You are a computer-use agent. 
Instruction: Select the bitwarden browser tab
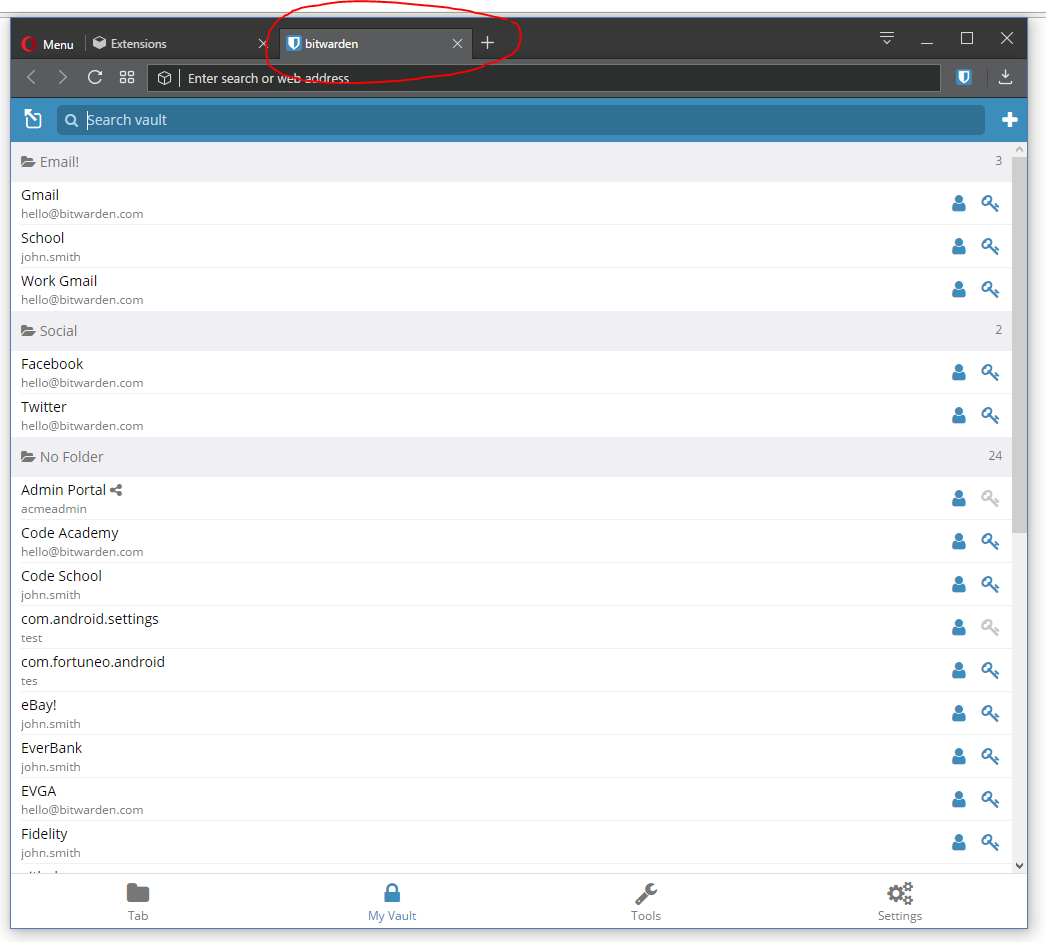pyautogui.click(x=376, y=43)
